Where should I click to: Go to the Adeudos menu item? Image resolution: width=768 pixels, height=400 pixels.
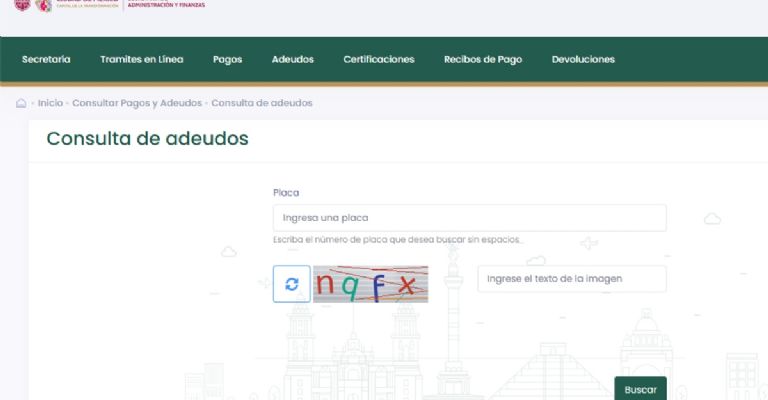pyautogui.click(x=292, y=59)
